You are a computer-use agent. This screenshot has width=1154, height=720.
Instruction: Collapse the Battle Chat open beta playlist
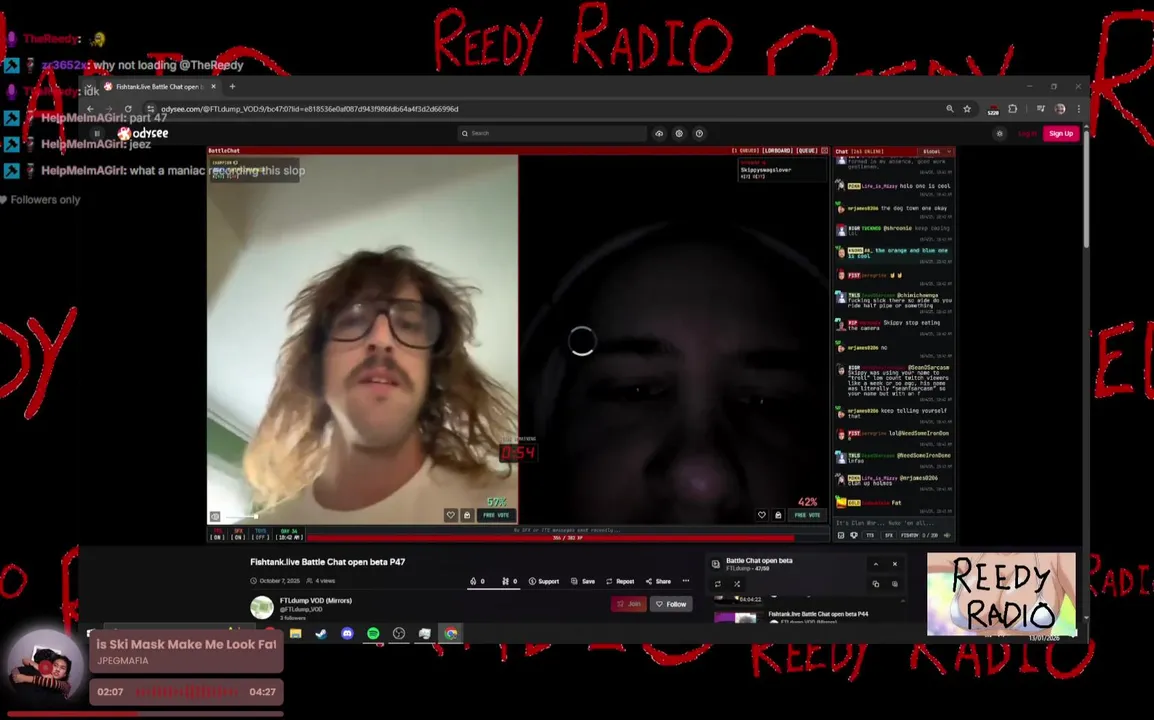click(x=876, y=564)
